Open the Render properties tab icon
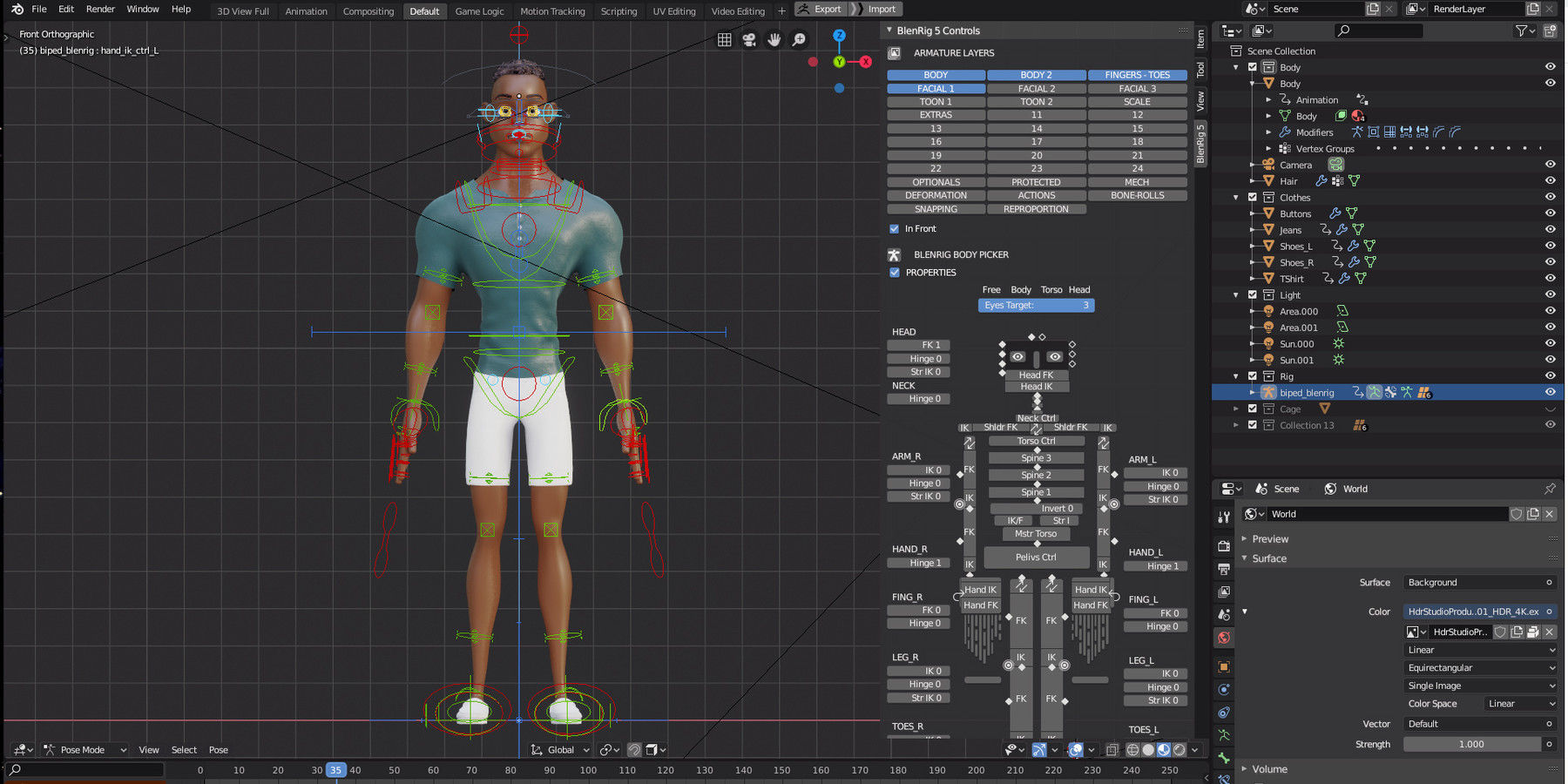1568x784 pixels. tap(1224, 545)
